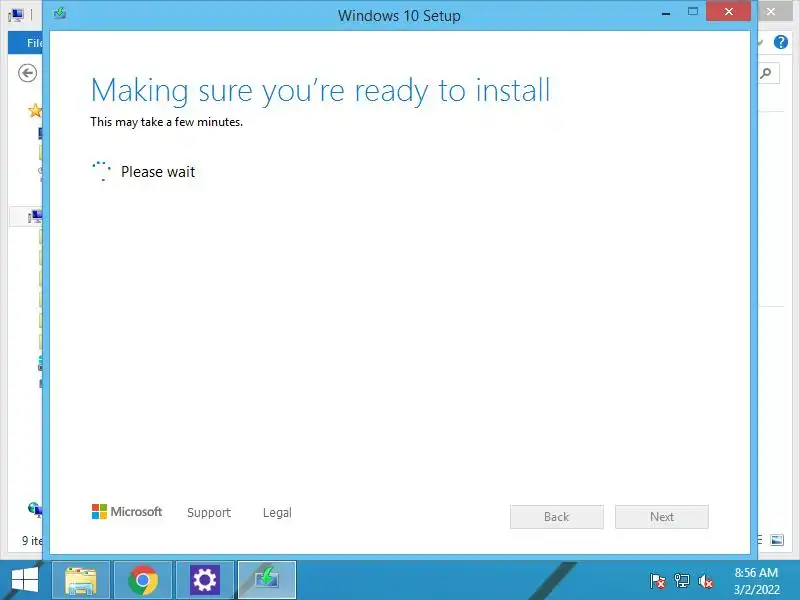Viewport: 800px width, 600px height.
Task: Click the File Explorer title bar computer icon
Action: [x=16, y=15]
